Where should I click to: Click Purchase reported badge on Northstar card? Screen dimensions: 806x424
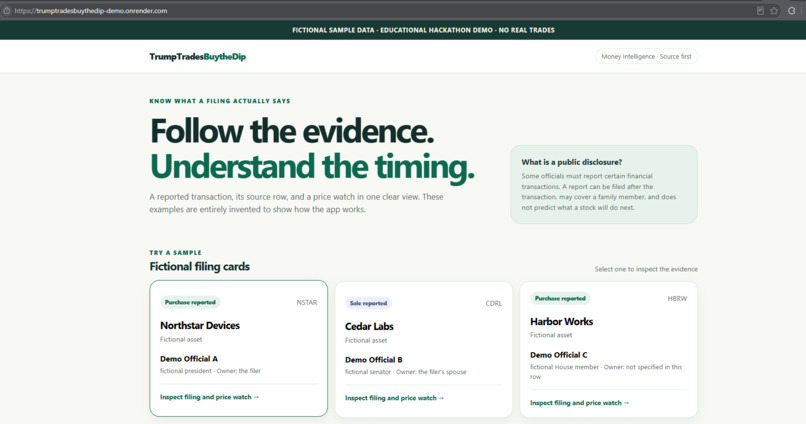pos(190,302)
